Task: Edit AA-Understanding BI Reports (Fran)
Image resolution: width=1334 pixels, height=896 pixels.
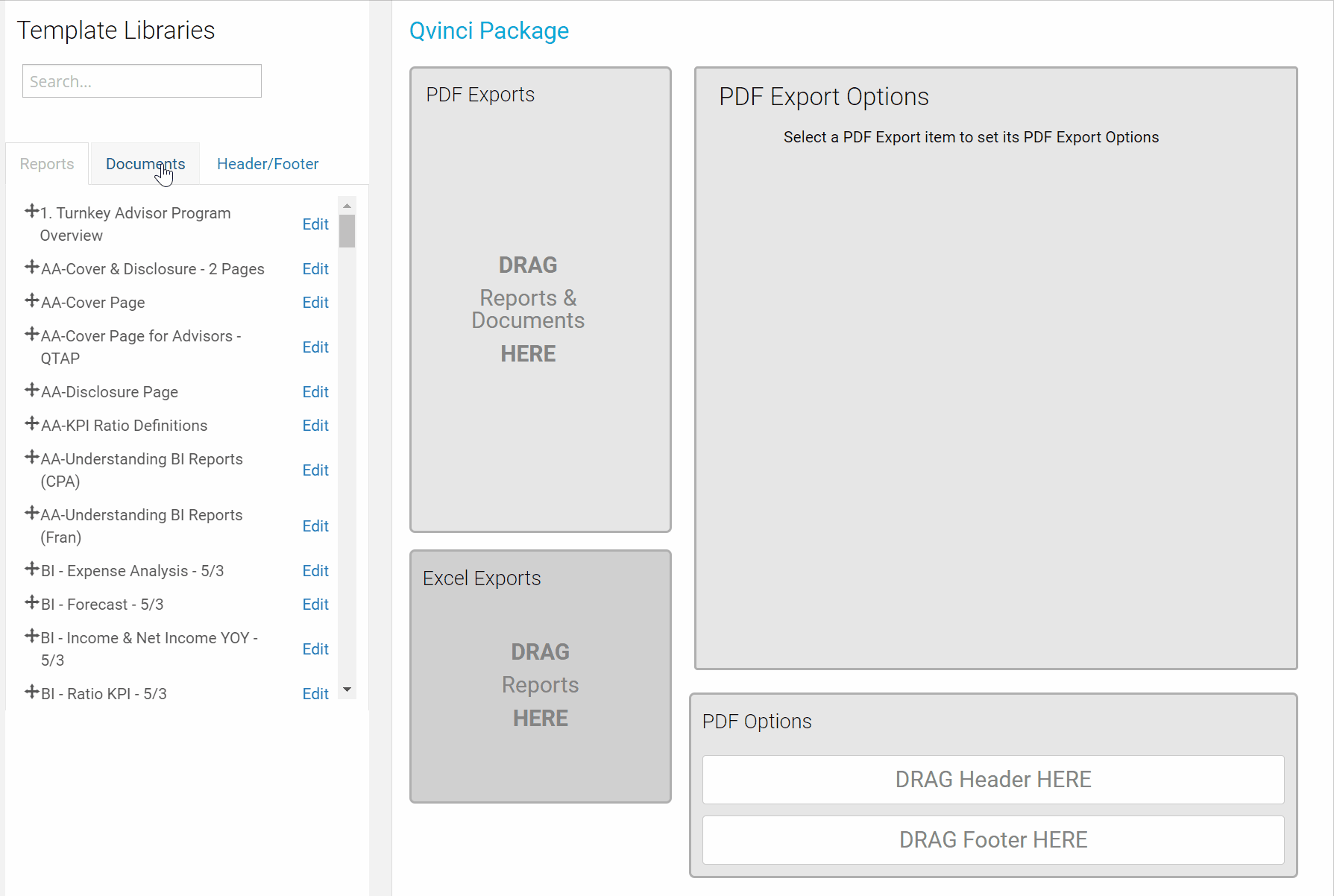Action: 315,526
